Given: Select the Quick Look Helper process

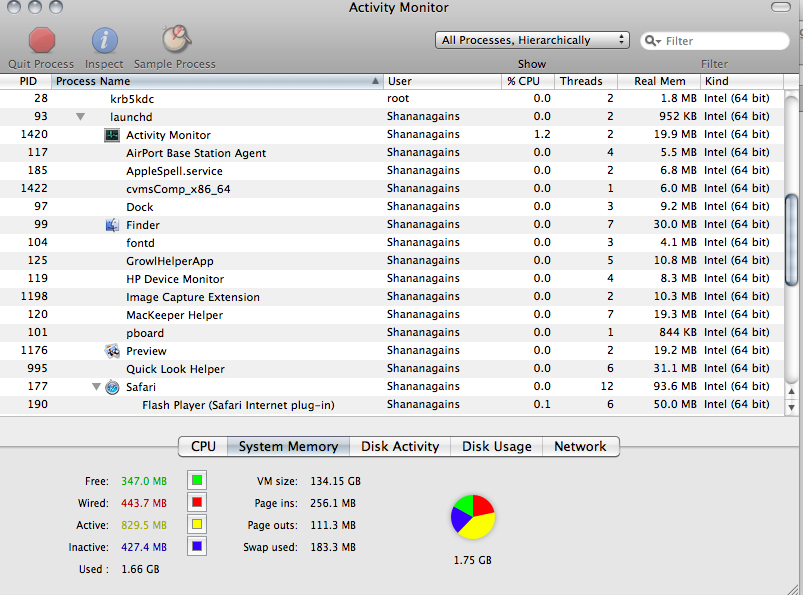Looking at the screenshot, I should click(x=392, y=369).
